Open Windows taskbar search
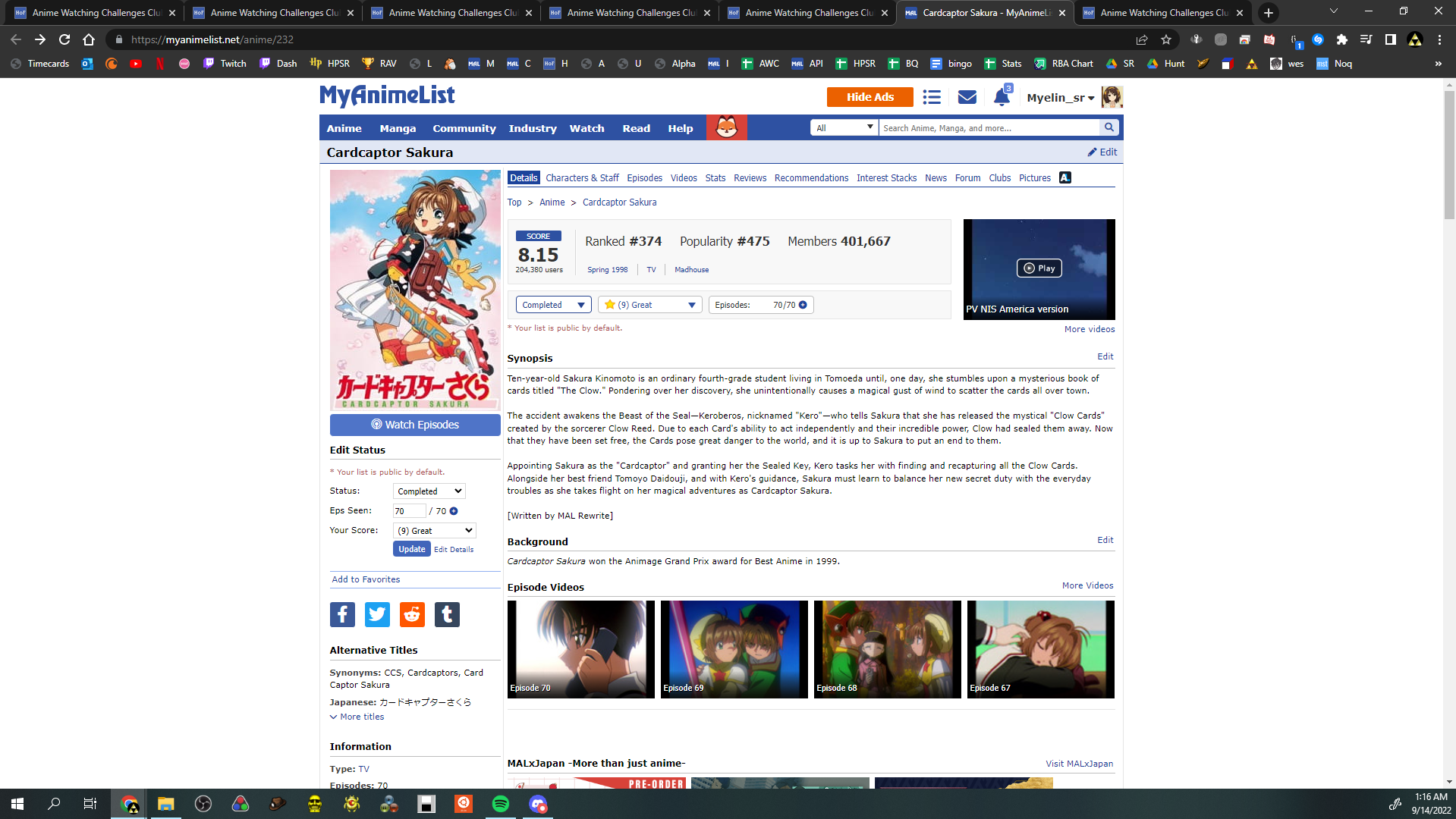 (54, 804)
